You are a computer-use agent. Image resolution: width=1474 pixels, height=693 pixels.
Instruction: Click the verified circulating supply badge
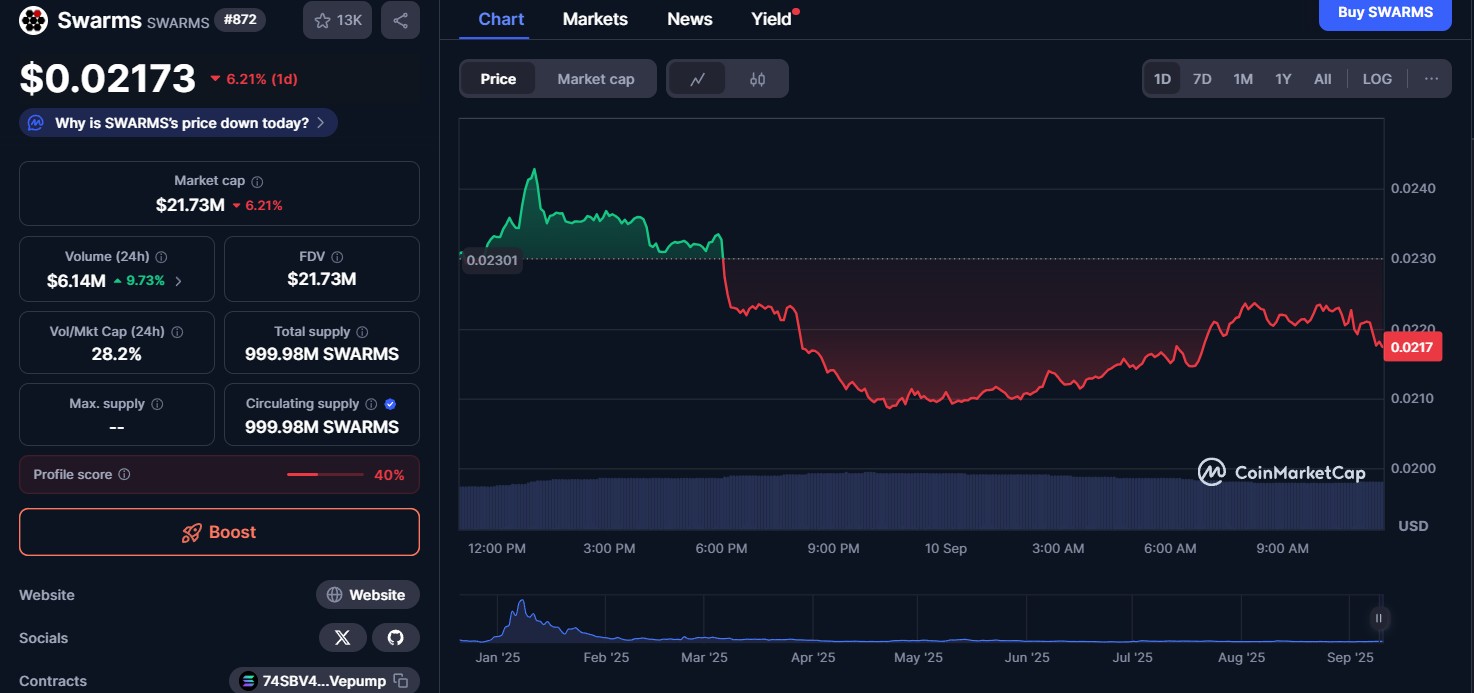(x=390, y=404)
